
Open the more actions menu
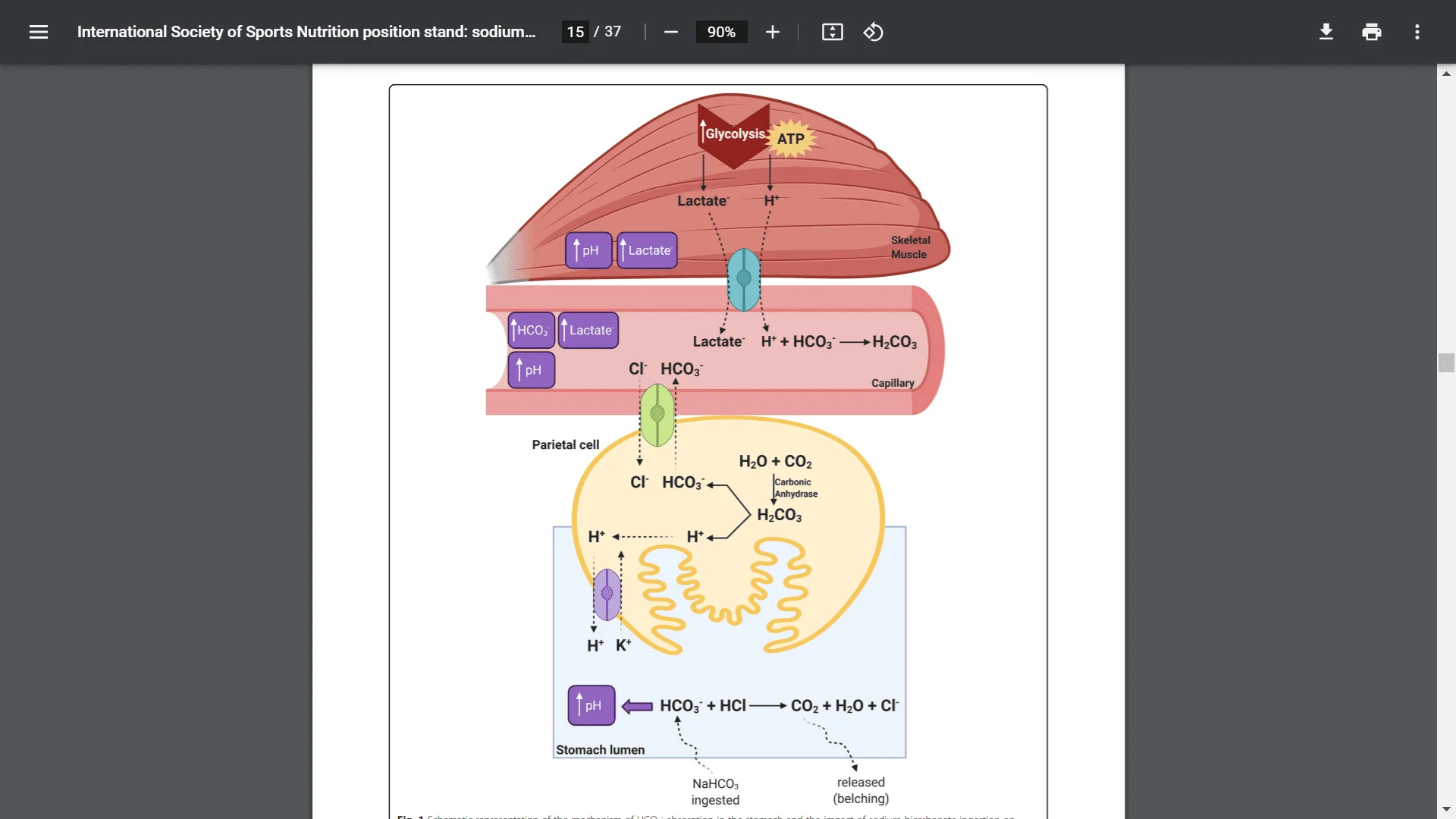tap(1417, 32)
